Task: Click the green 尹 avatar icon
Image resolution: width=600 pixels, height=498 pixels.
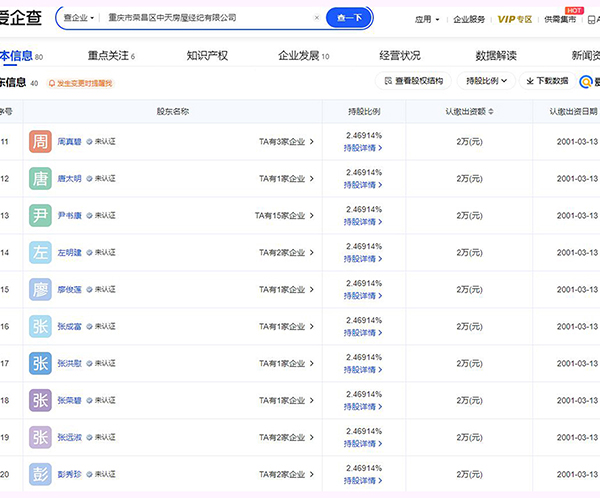Action: (x=40, y=216)
